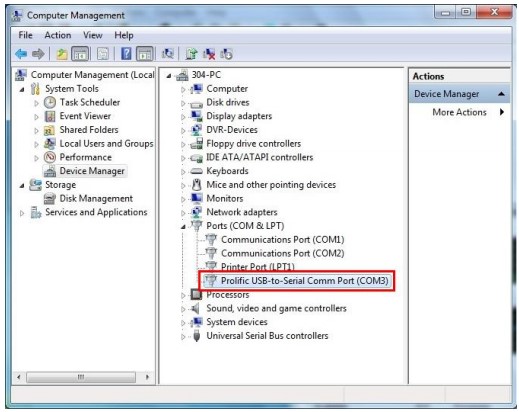Select Device Manager in left tree
Screen dimensions: 519x412
[92, 171]
